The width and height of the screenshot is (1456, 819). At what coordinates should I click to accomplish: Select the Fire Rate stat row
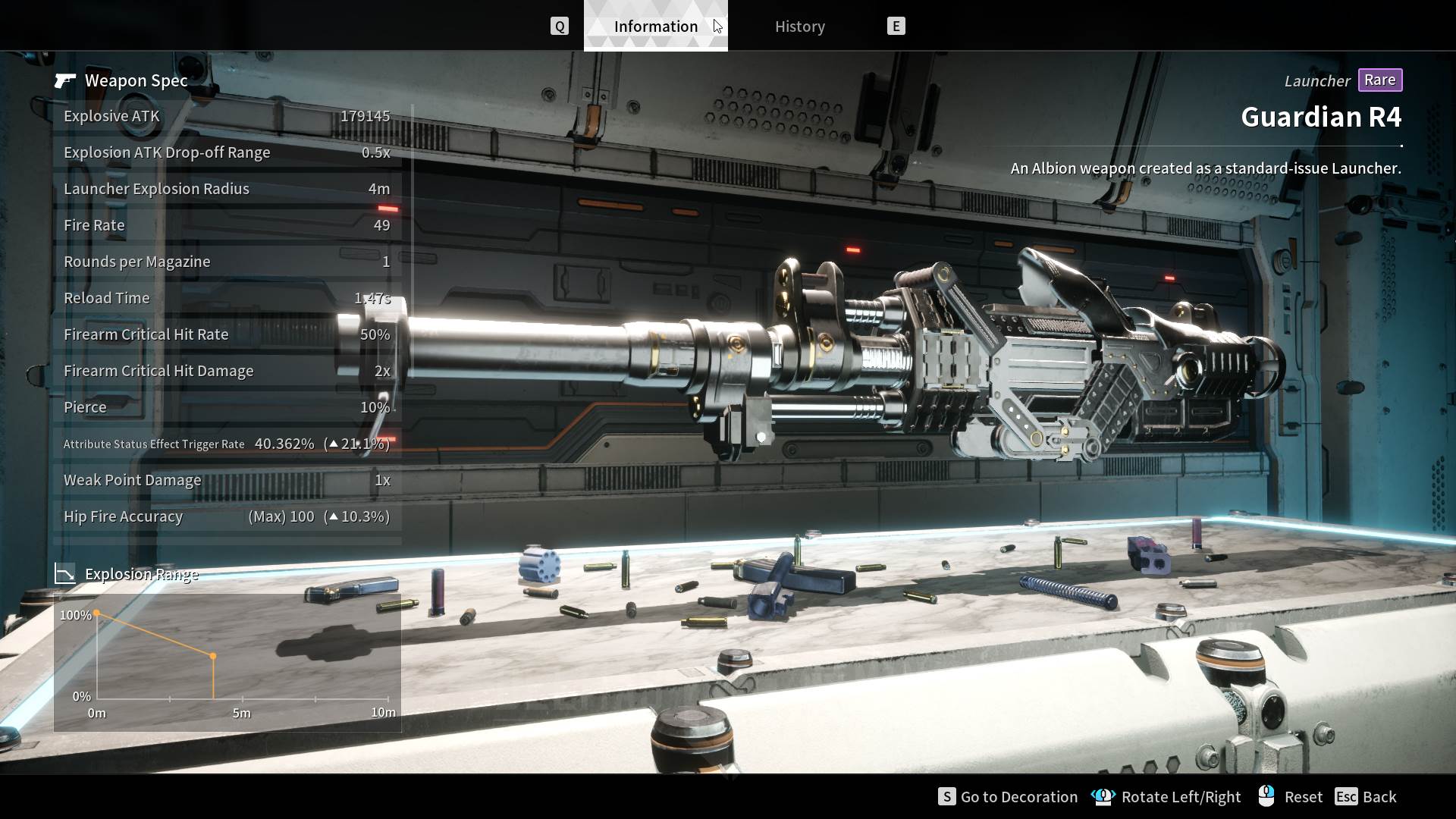point(227,225)
